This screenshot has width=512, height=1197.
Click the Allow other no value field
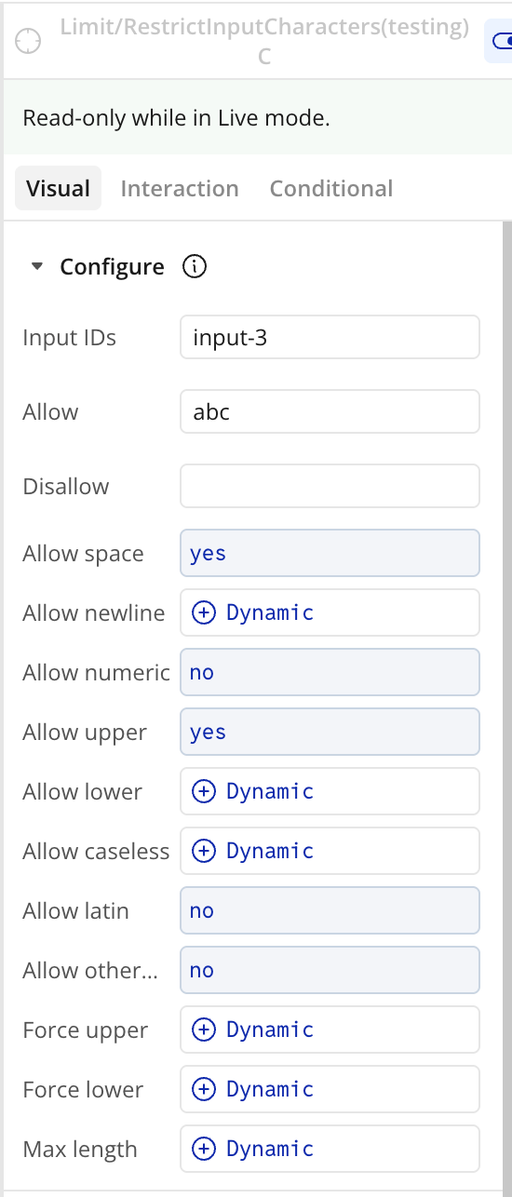point(330,970)
